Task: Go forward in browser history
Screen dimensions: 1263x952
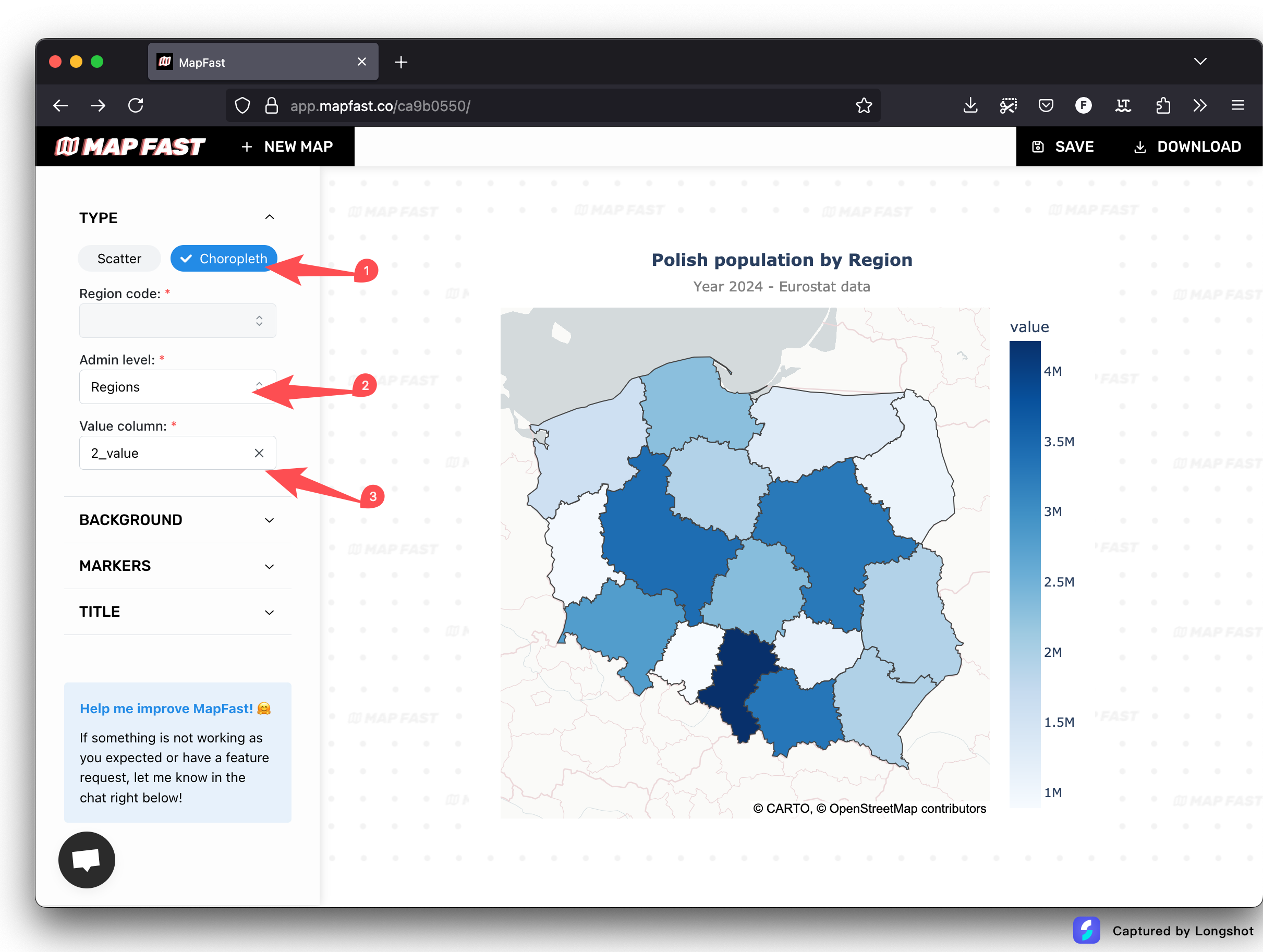Action: (98, 106)
